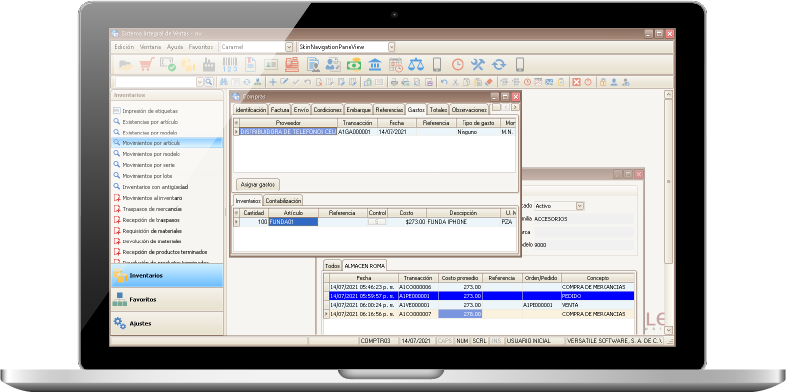
Task: Open the Activo status dropdown
Action: click(x=580, y=206)
